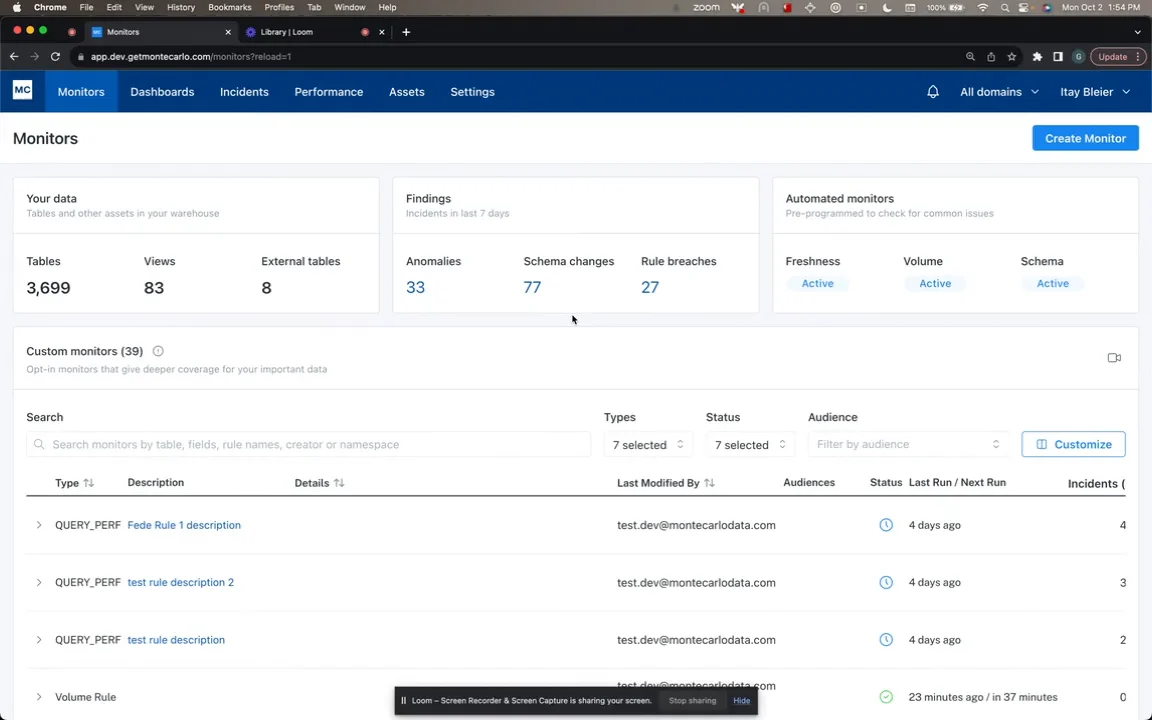Sort by Details column arrows

click(x=339, y=483)
